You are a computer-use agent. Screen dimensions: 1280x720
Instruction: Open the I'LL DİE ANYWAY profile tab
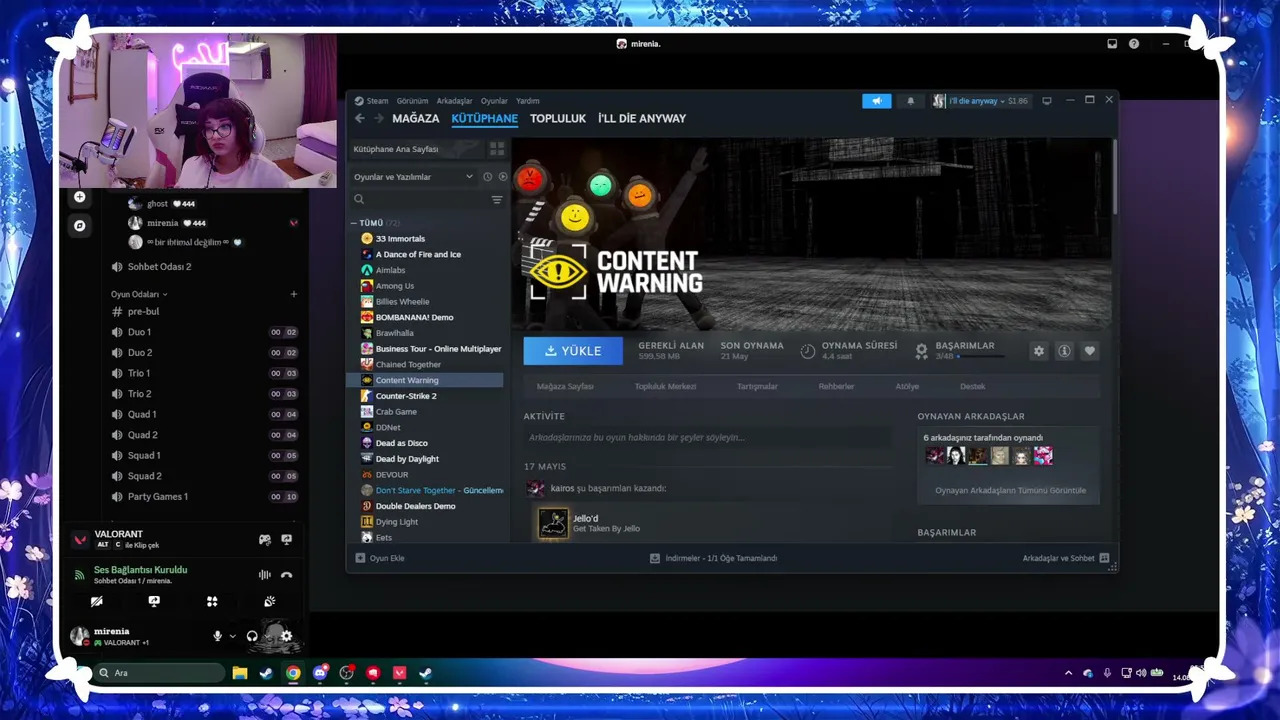pos(642,118)
